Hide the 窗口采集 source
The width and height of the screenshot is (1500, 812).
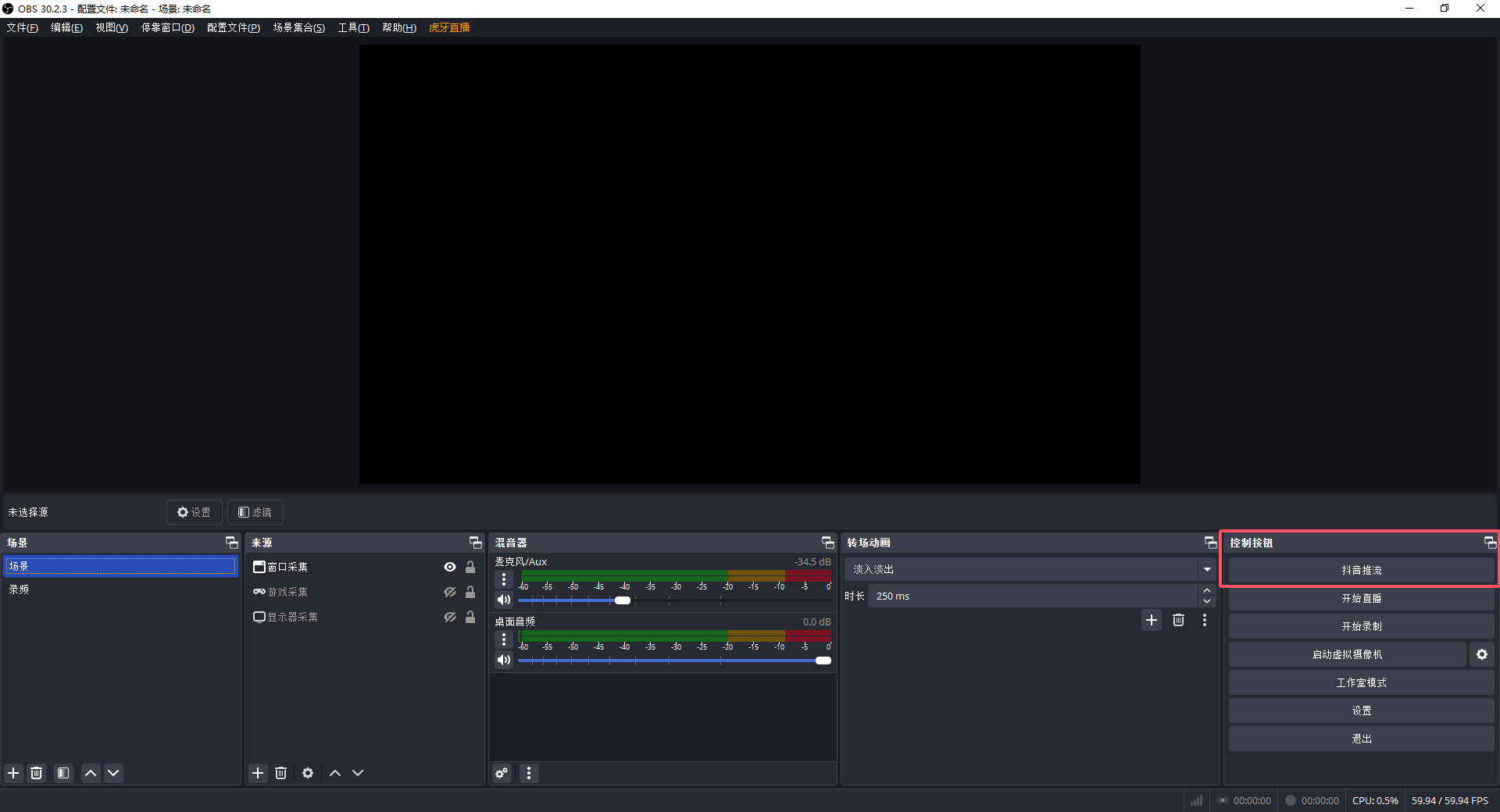point(449,567)
